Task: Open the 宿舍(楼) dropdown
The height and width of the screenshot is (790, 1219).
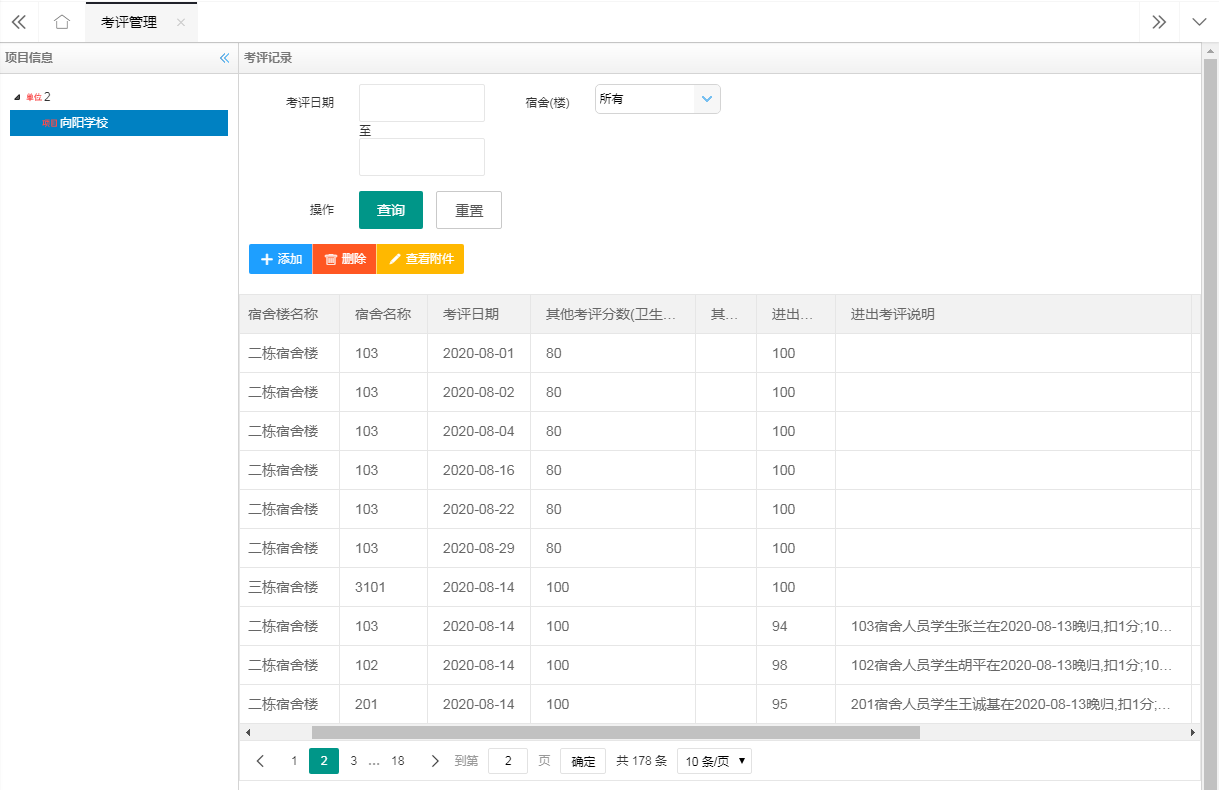Action: coord(657,99)
